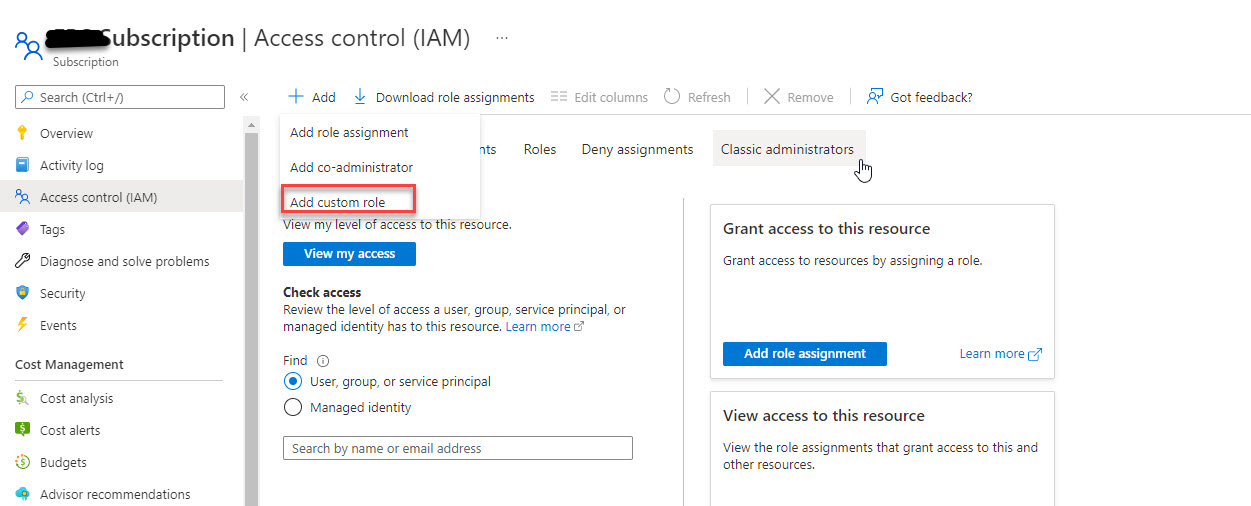This screenshot has width=1251, height=506.
Task: Click the Cost analysis icon
Action: point(22,398)
